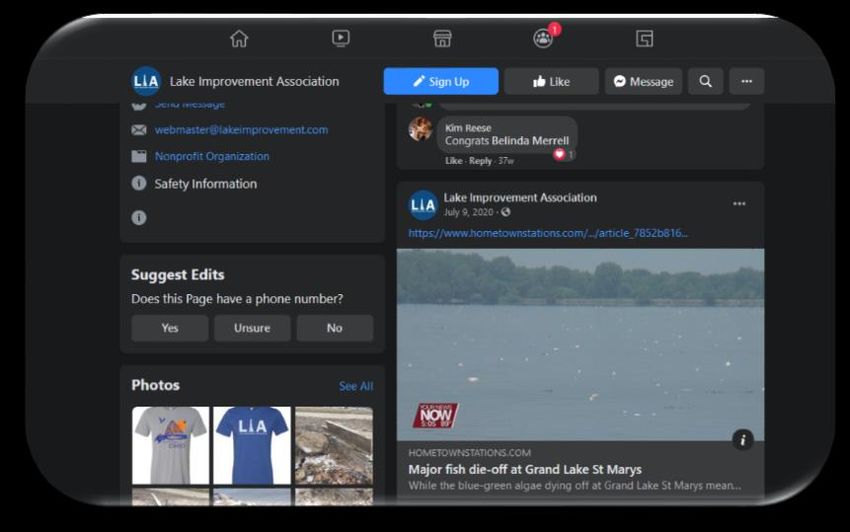Click the July 9, 2020 post date
The width and height of the screenshot is (850, 532).
pyautogui.click(x=468, y=212)
